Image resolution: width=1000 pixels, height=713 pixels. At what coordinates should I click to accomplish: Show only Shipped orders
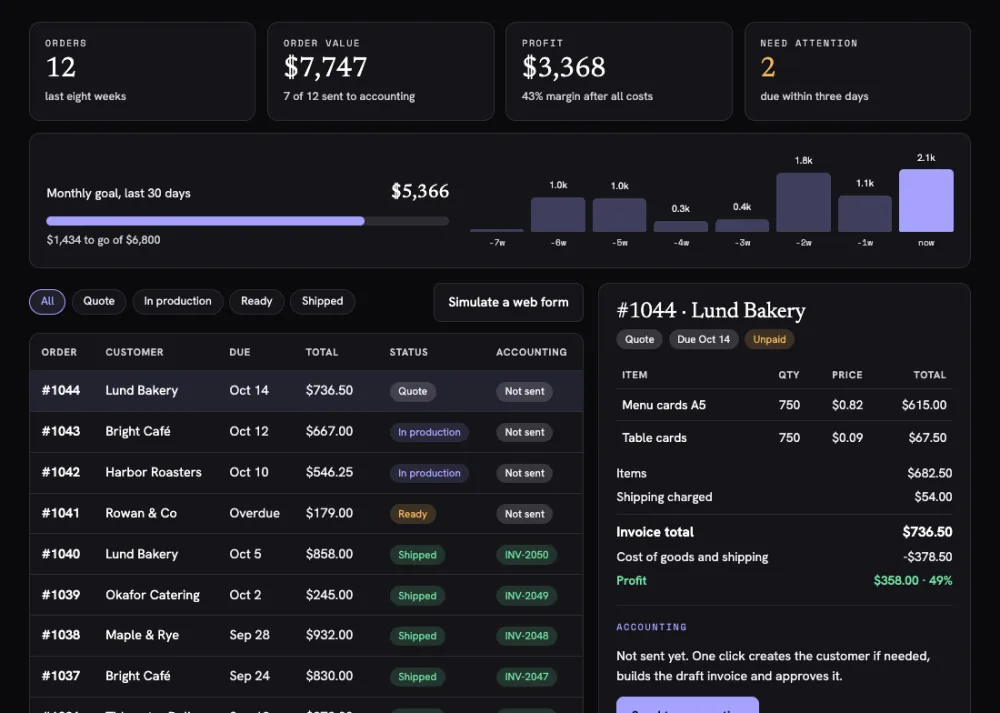pos(322,302)
